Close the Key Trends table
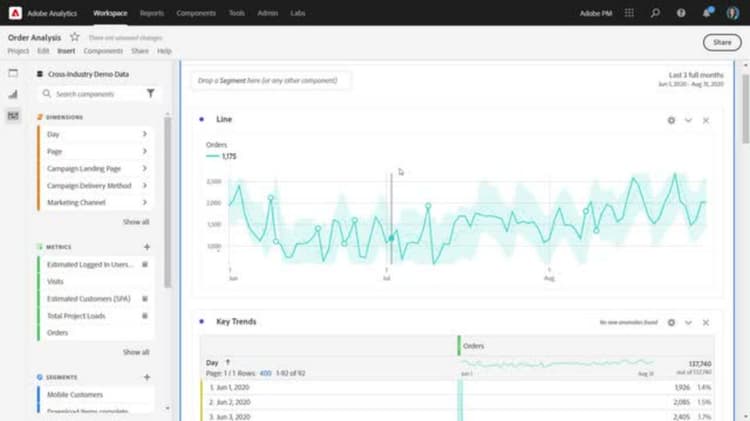 tap(706, 322)
